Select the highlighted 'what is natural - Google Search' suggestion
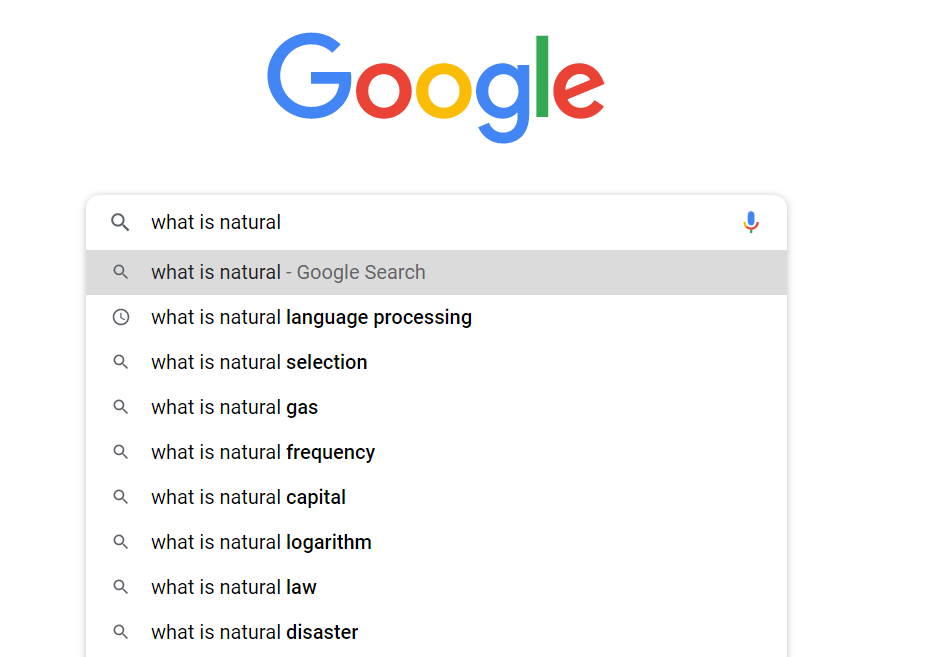 [x=436, y=272]
